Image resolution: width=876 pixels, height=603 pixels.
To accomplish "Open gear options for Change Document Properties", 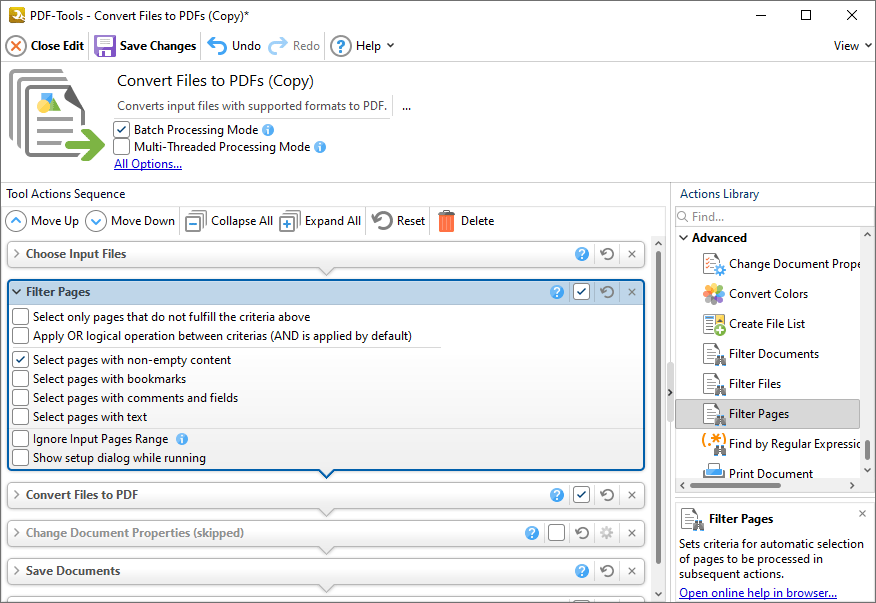I will pos(607,533).
